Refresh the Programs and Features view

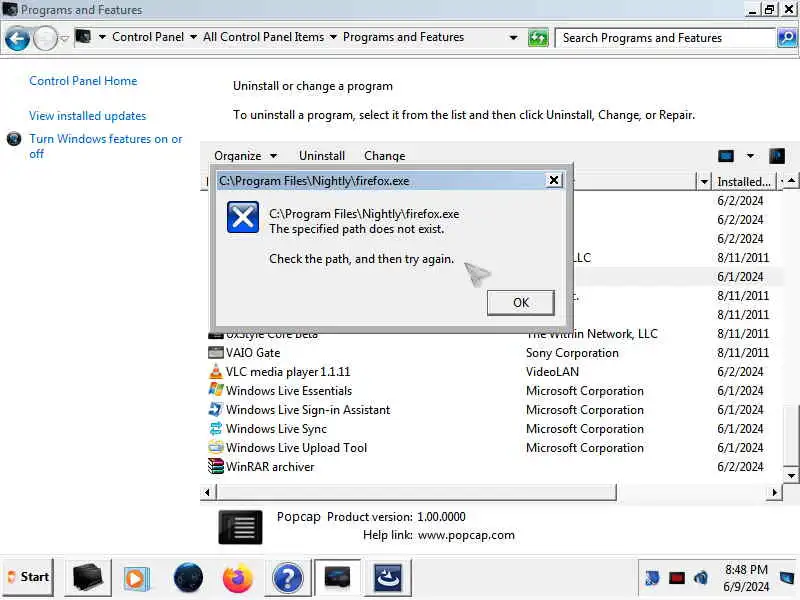pos(538,38)
